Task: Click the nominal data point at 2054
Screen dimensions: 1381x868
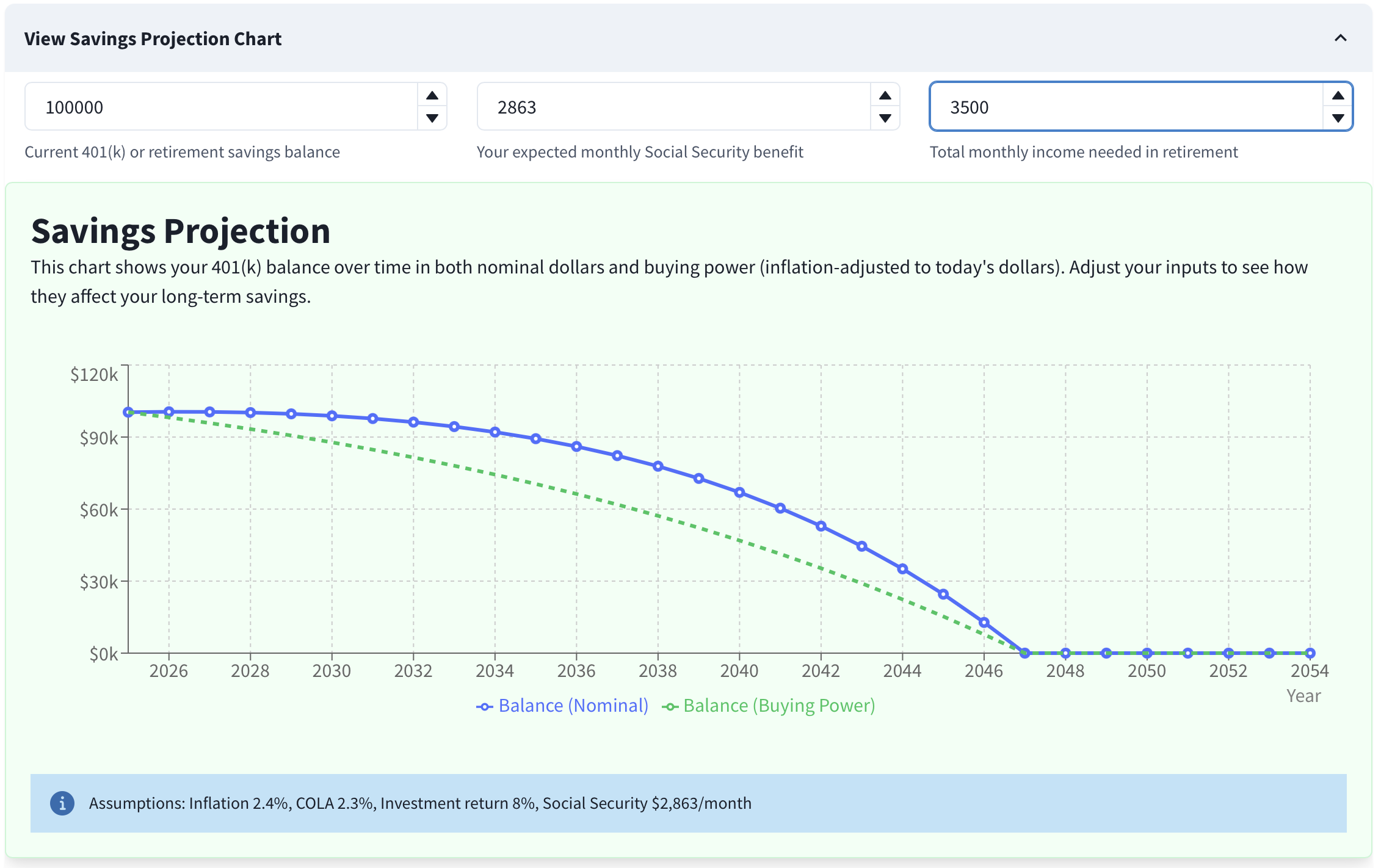Action: [1310, 653]
